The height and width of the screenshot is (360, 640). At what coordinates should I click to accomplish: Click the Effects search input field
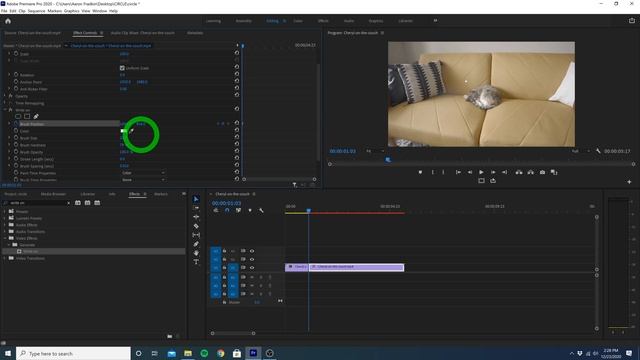[x=37, y=203]
